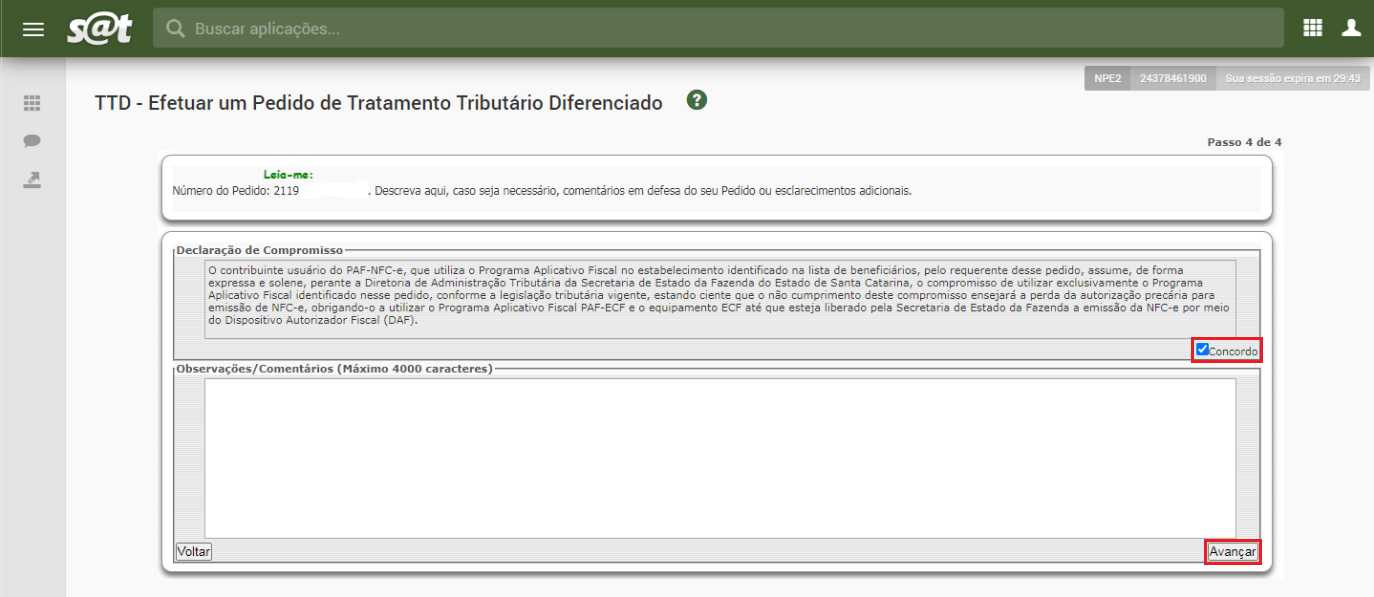1374x597 pixels.
Task: Click the Leia-me heading
Action: (x=288, y=175)
